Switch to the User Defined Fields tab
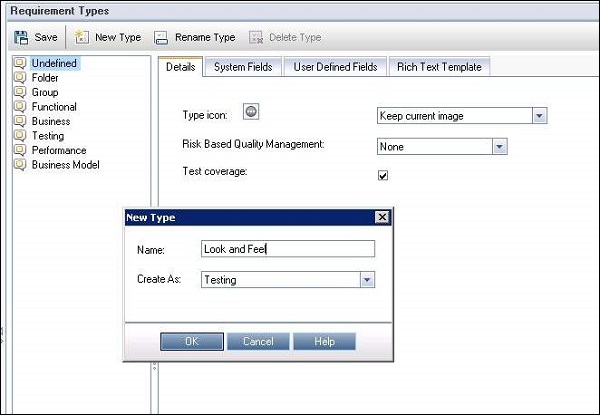 coord(335,67)
